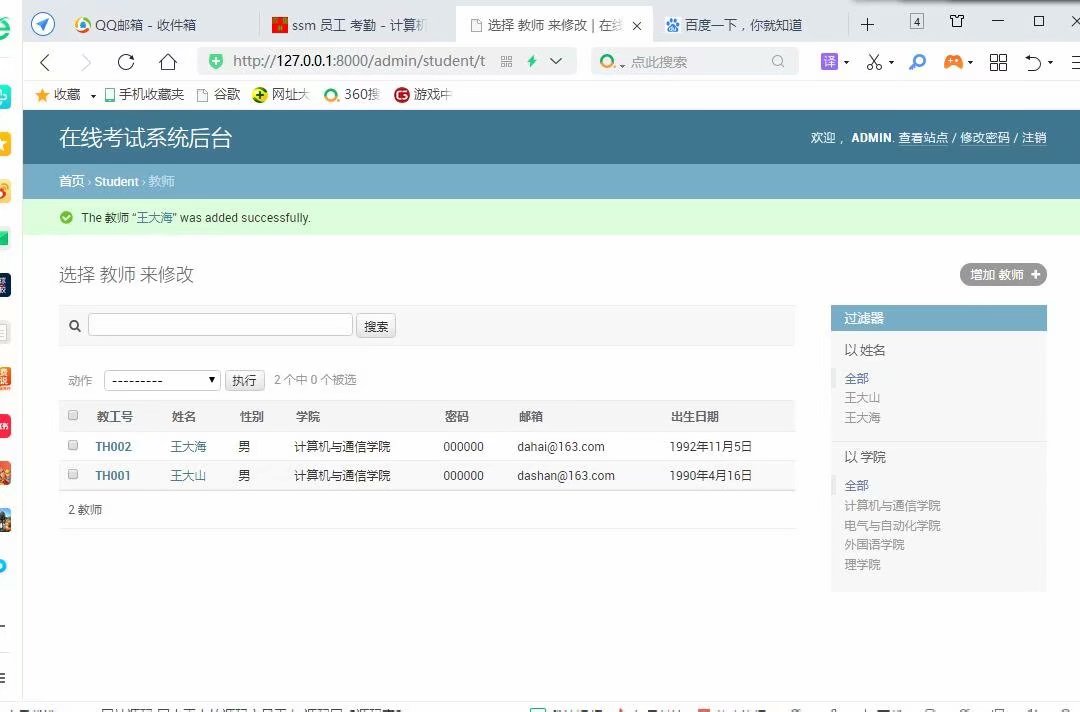This screenshot has width=1080, height=712.
Task: Open the extensions grid icon
Action: 998,62
